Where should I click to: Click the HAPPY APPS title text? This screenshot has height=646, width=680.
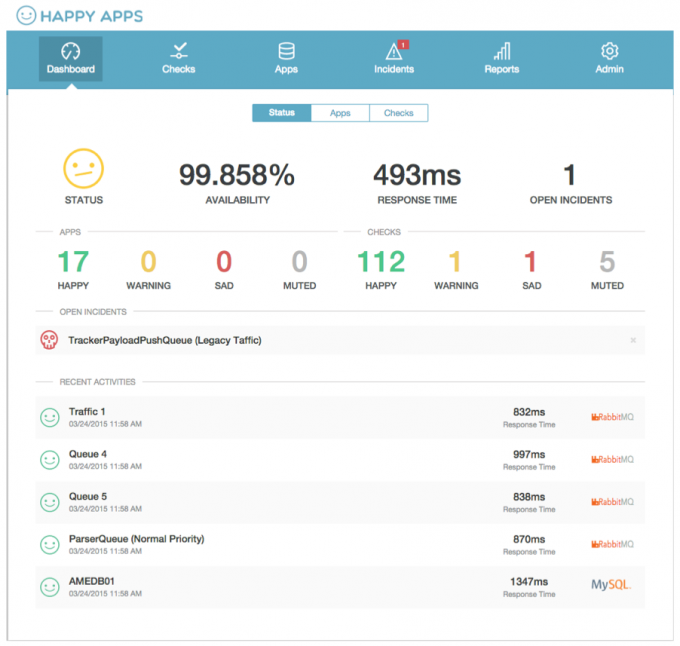(x=92, y=16)
